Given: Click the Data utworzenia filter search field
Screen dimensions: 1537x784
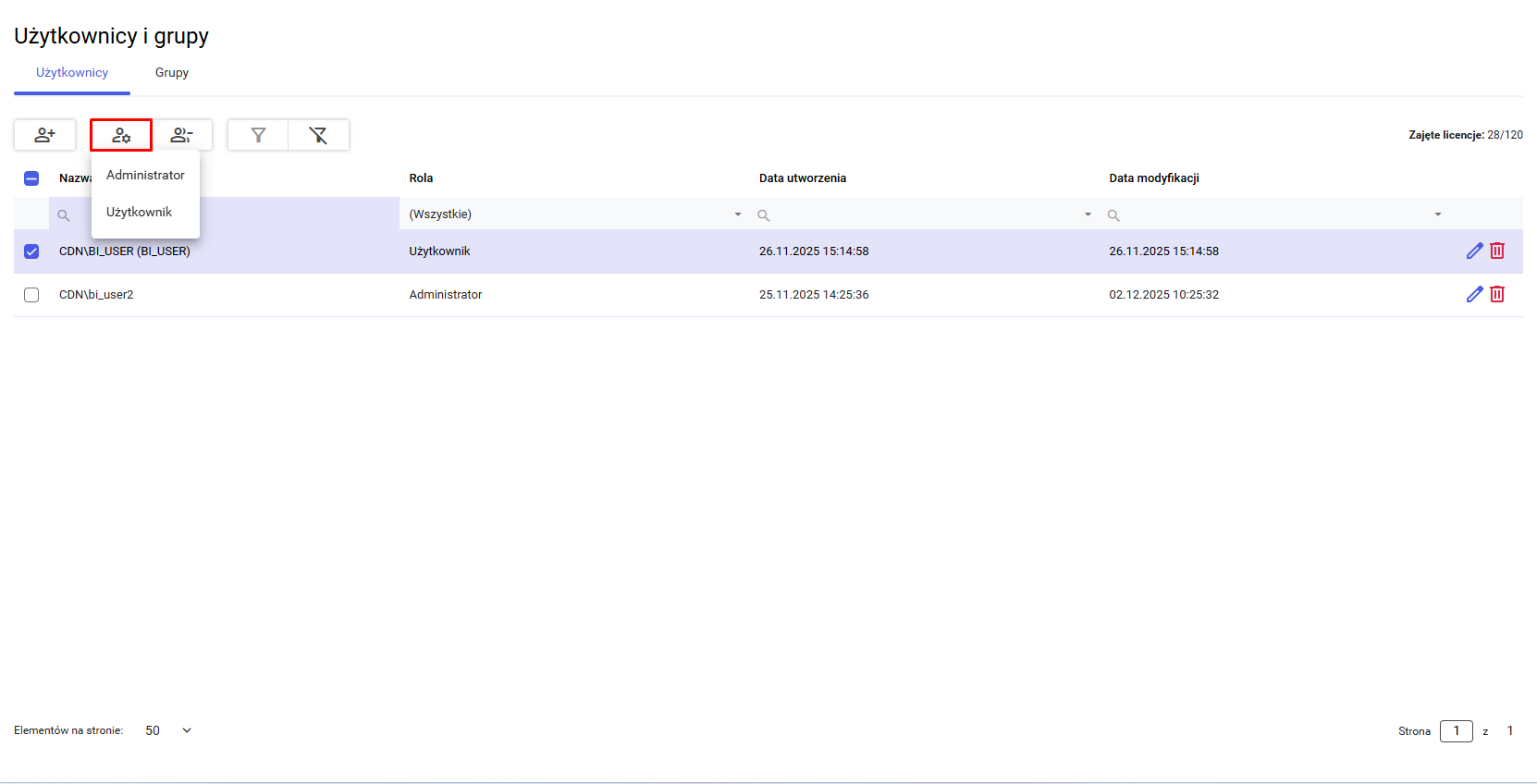Looking at the screenshot, I should (923, 214).
